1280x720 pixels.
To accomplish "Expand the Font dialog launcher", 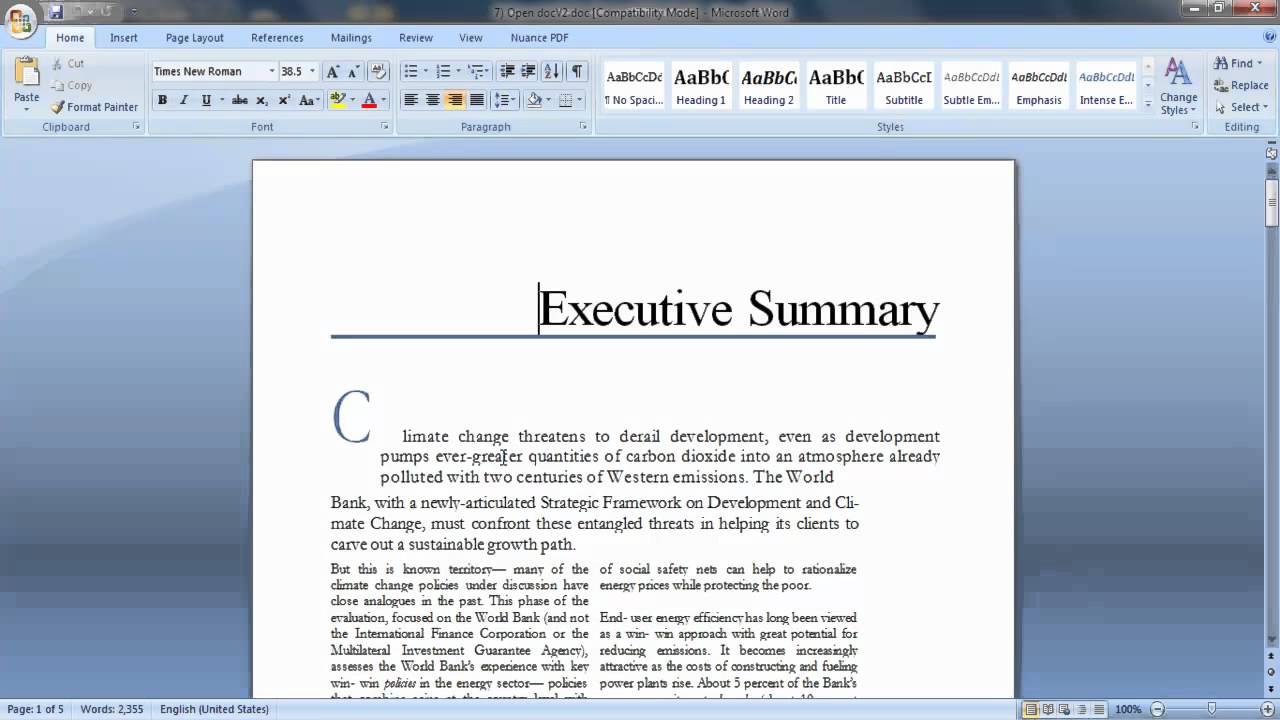I will [x=385, y=127].
